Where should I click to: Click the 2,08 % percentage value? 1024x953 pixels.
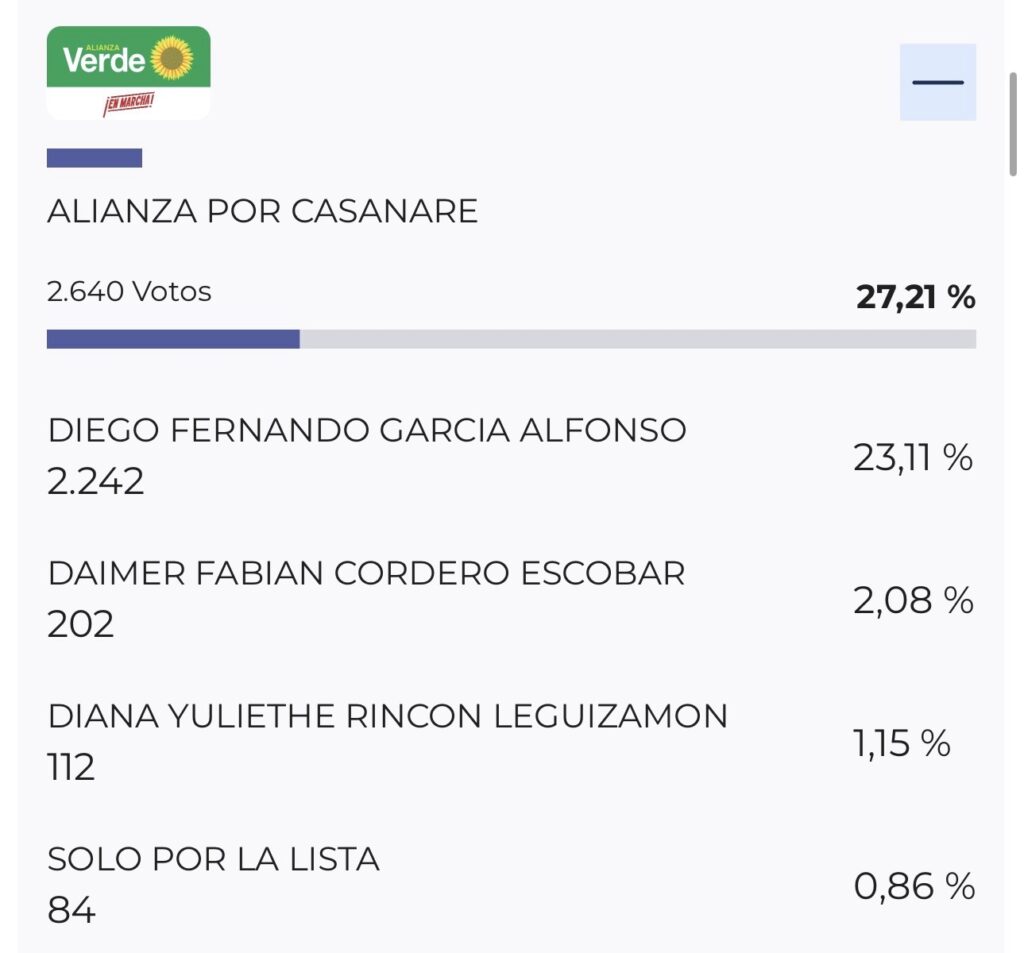pyautogui.click(x=912, y=601)
